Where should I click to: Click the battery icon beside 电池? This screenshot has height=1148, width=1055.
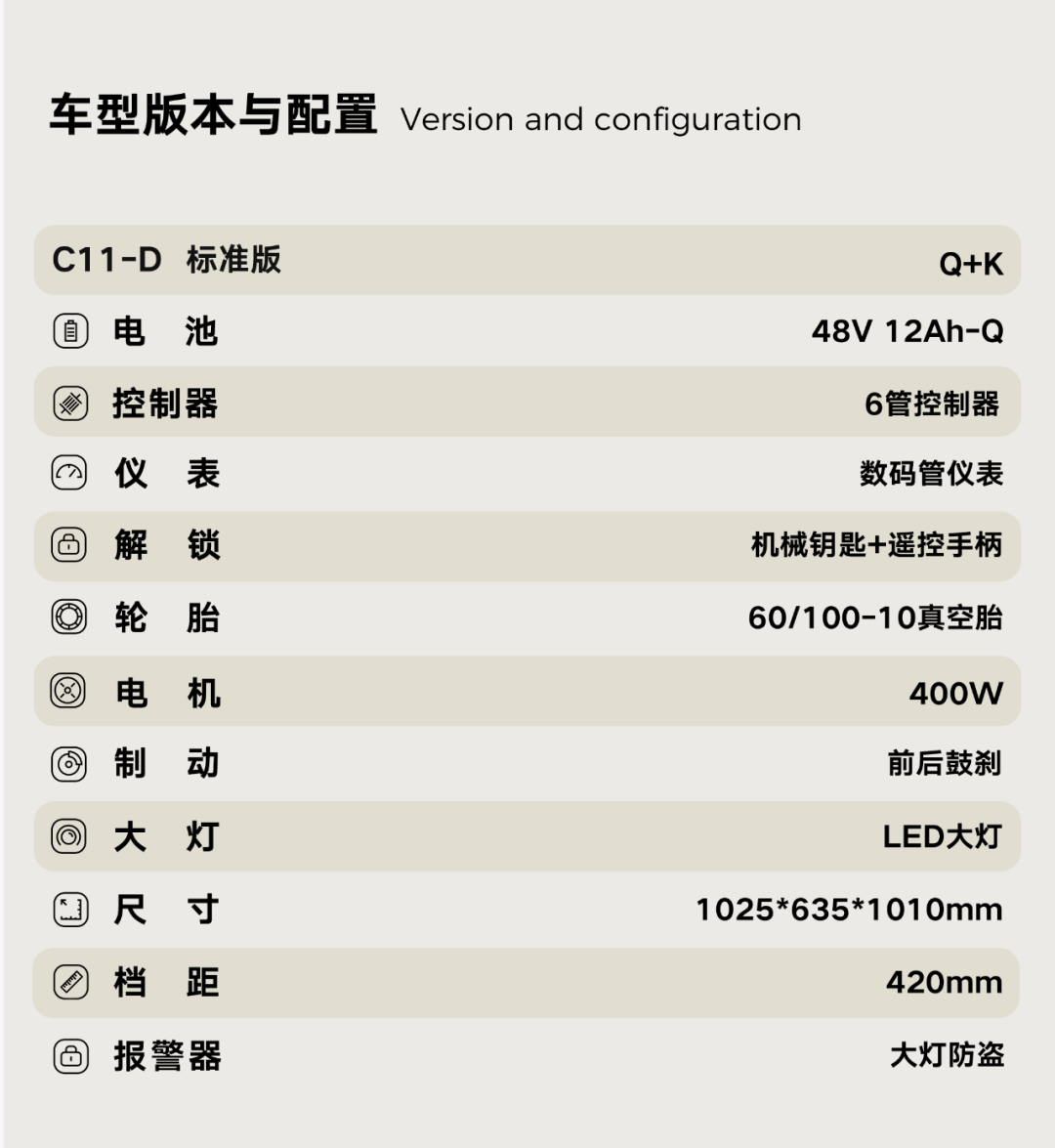[69, 331]
